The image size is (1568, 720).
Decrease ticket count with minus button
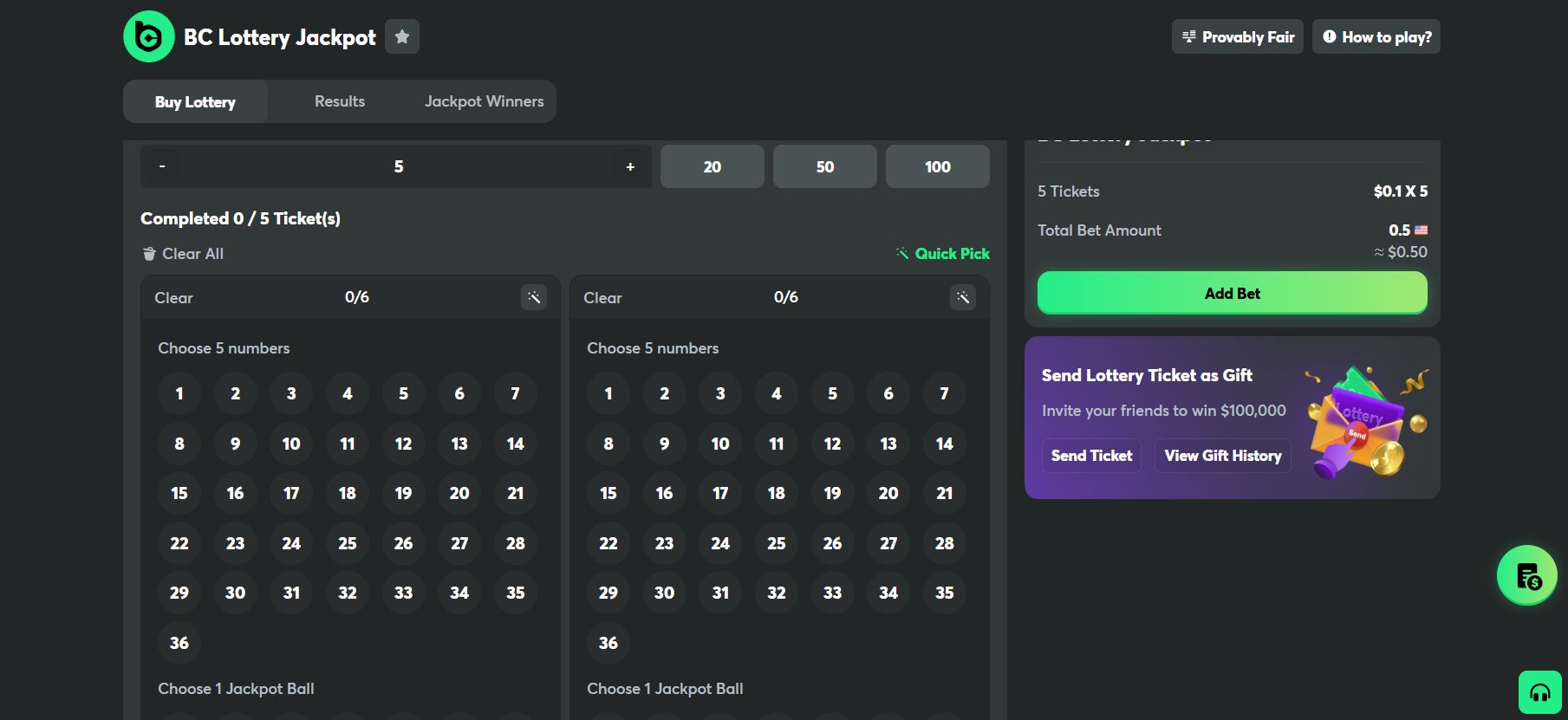(162, 166)
